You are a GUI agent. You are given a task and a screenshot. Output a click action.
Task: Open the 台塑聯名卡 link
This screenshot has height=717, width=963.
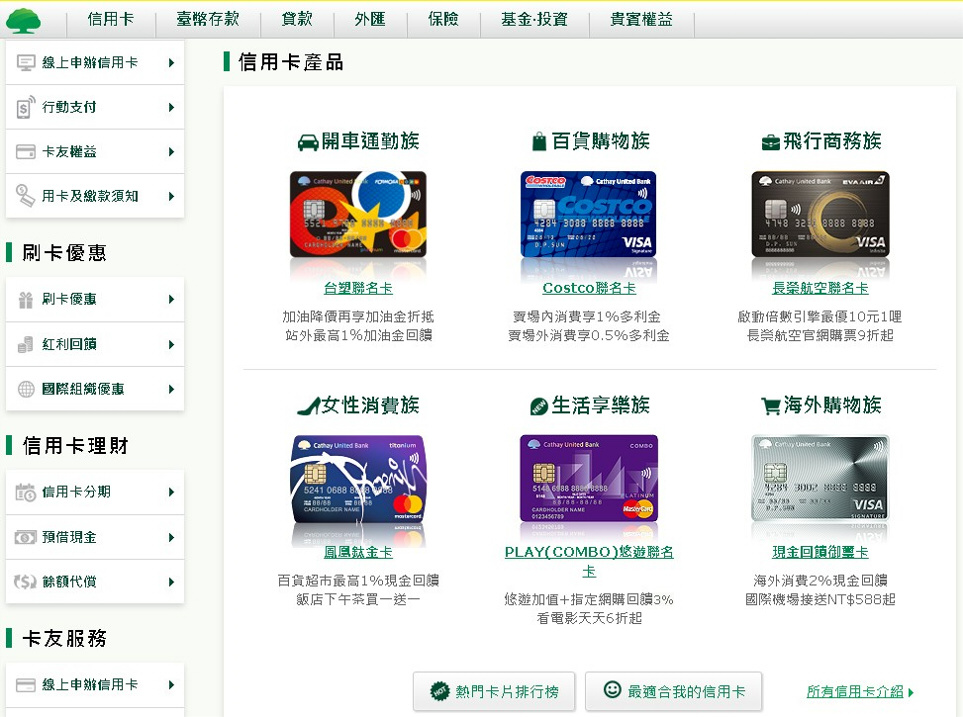point(358,288)
